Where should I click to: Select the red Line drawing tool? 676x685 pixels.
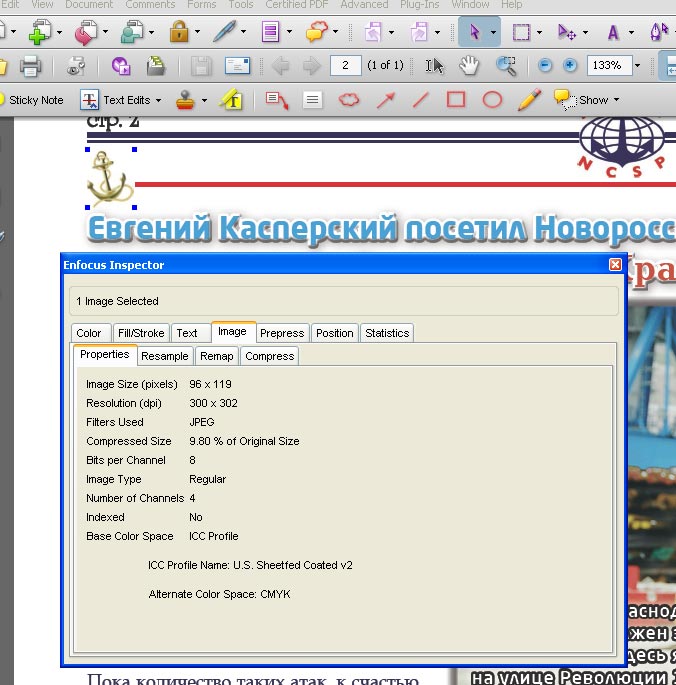pos(420,100)
